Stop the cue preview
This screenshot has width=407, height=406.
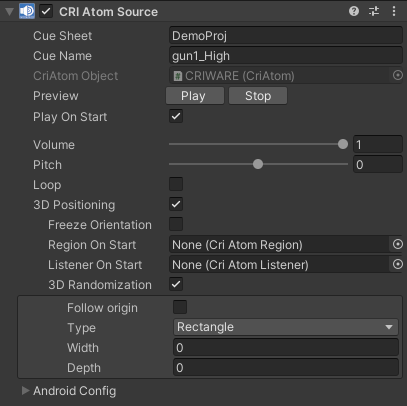coord(258,96)
